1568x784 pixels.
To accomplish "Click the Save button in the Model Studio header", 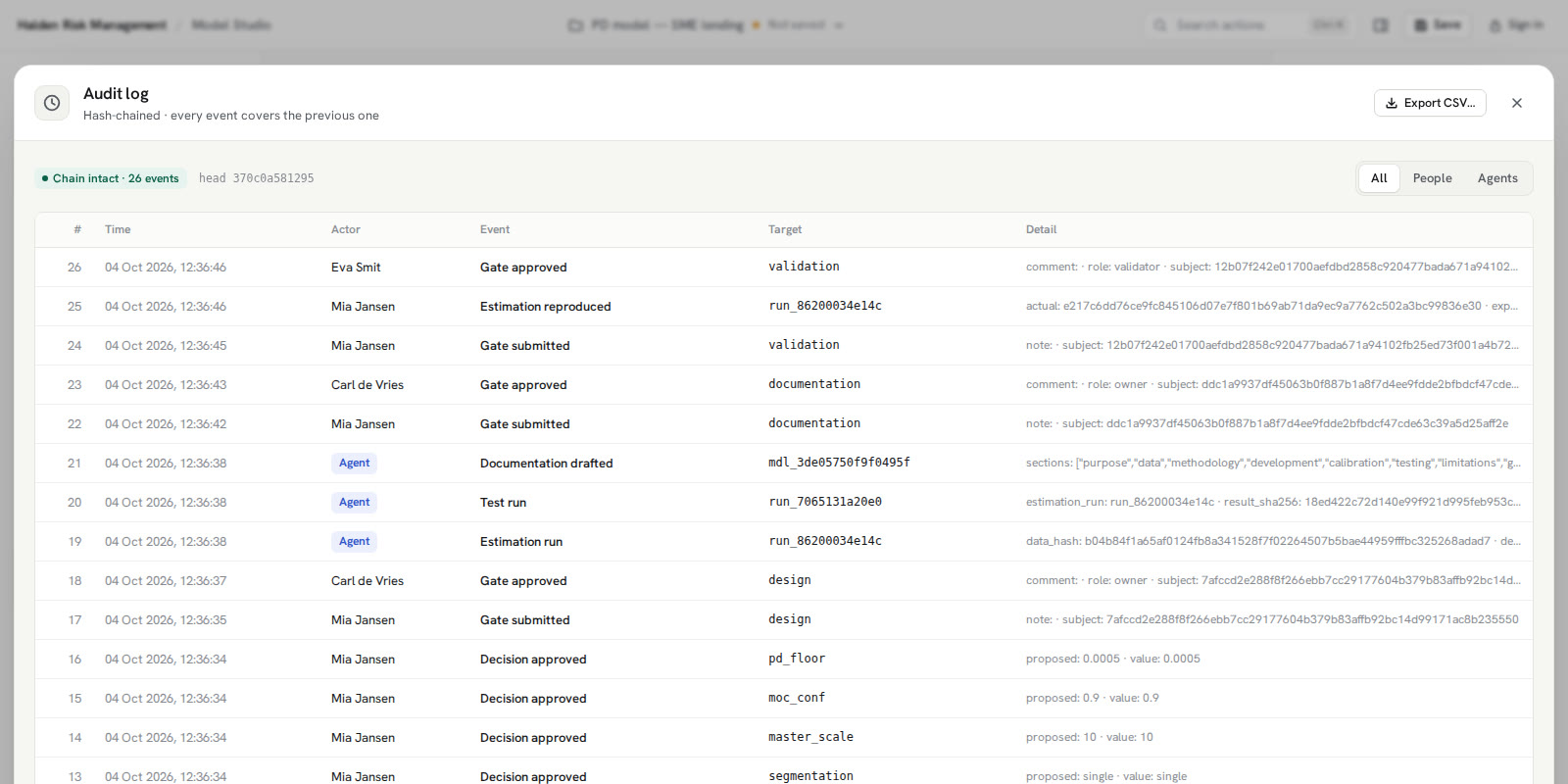I will click(1438, 24).
